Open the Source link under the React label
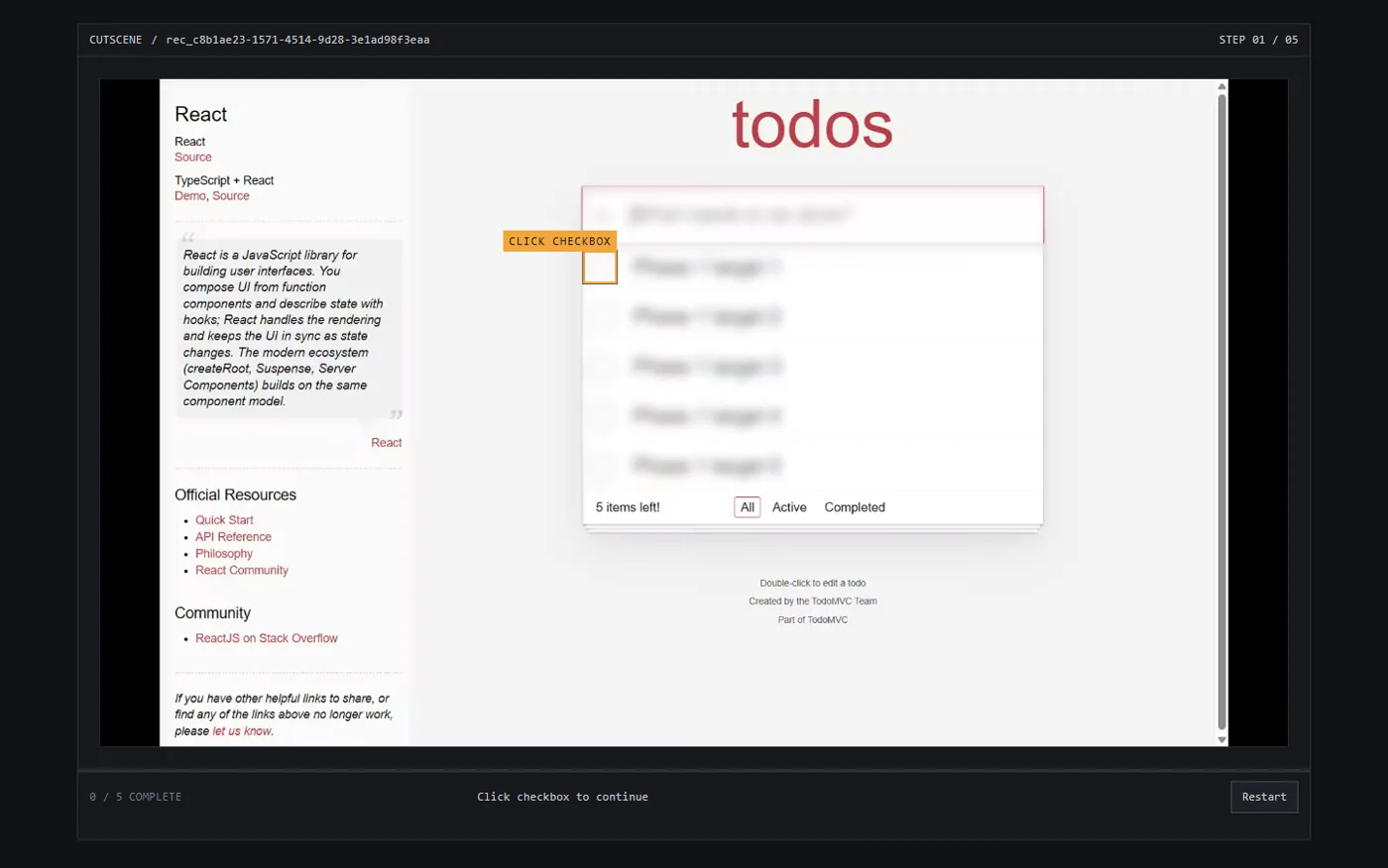 (193, 158)
